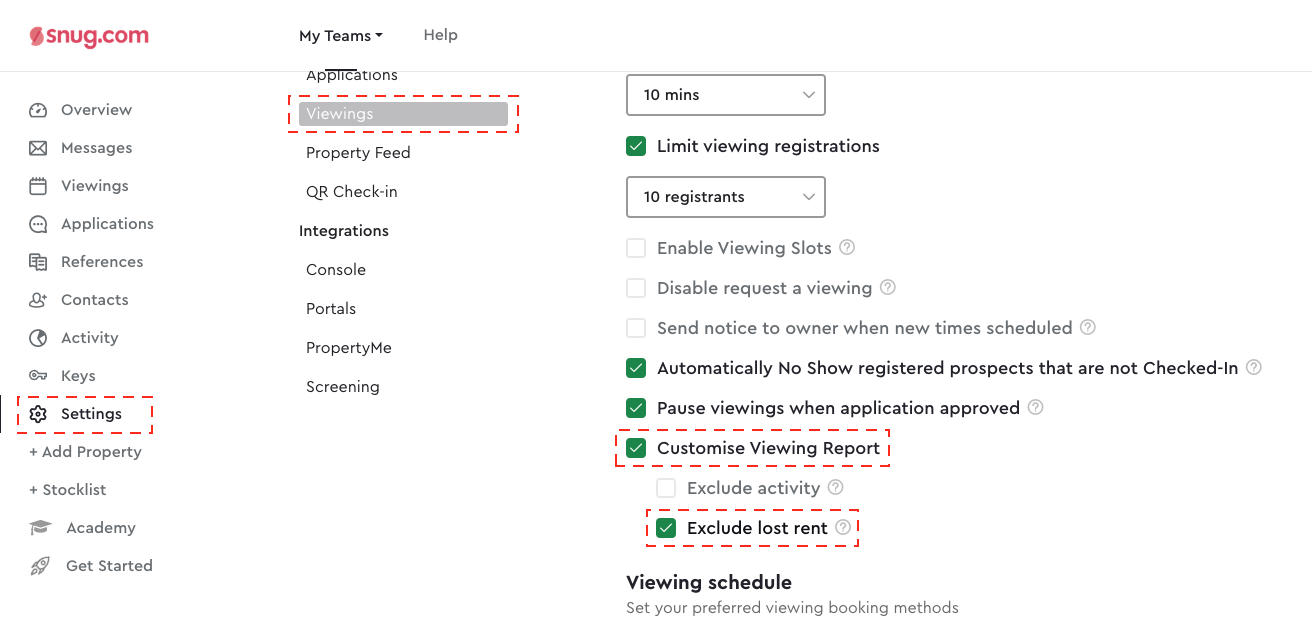
Task: Expand the 10 registrants dropdown
Action: [725, 197]
